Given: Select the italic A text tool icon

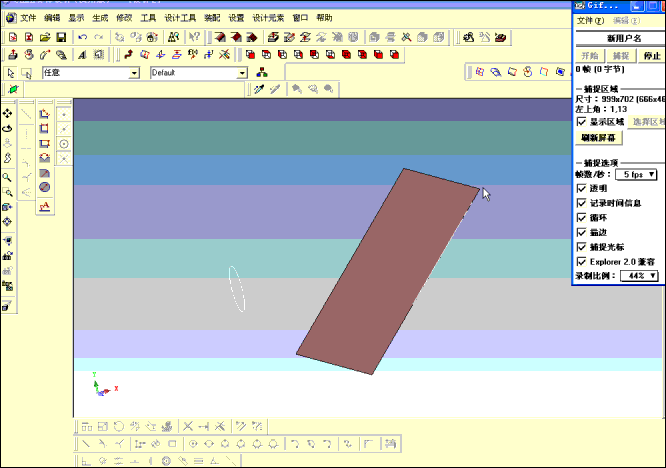Looking at the screenshot, I should (82, 55).
